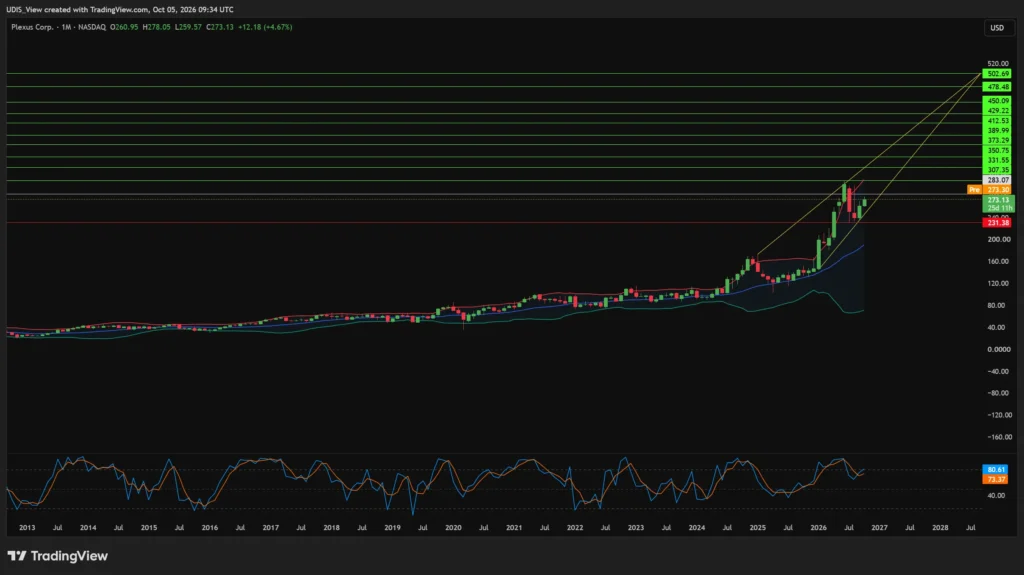Click the 2014 label on time axis
Viewport: 1024px width, 575px height.
pyautogui.click(x=88, y=528)
